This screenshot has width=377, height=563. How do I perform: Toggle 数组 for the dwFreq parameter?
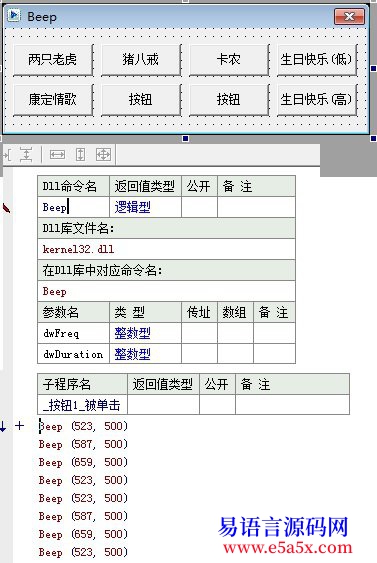235,333
